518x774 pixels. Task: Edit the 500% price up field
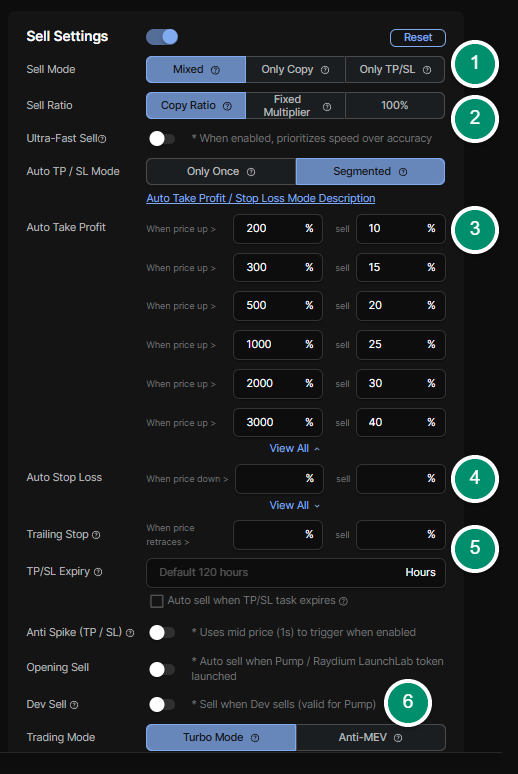(278, 306)
